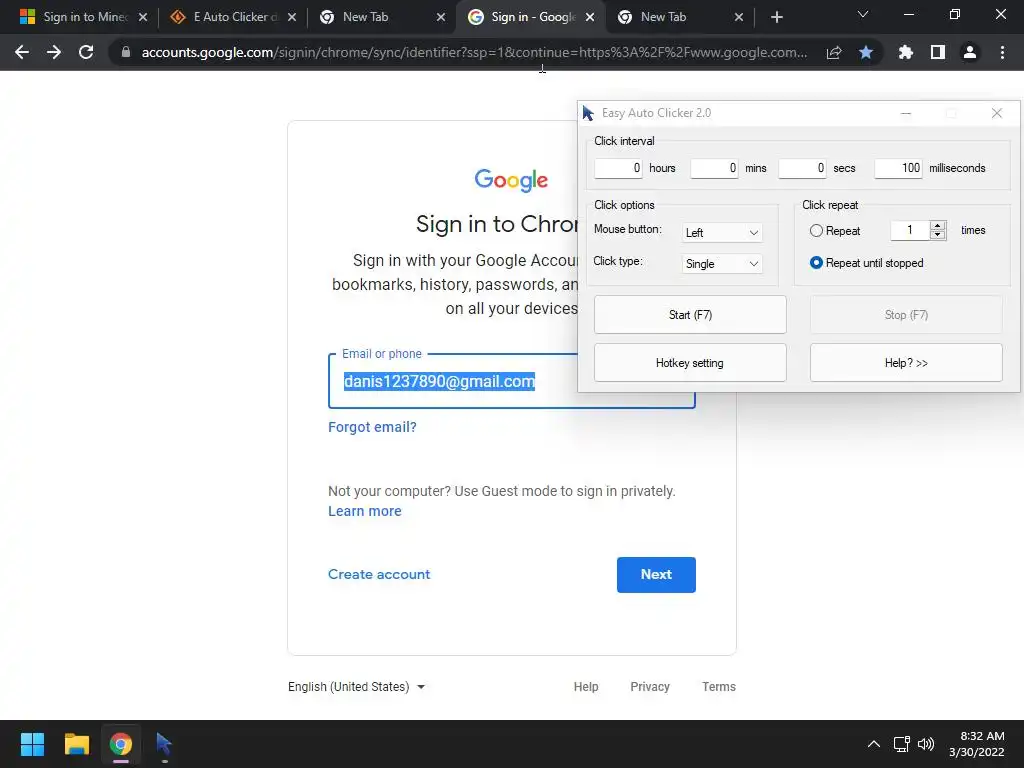
Task: Reload the current page
Action: pyautogui.click(x=86, y=52)
